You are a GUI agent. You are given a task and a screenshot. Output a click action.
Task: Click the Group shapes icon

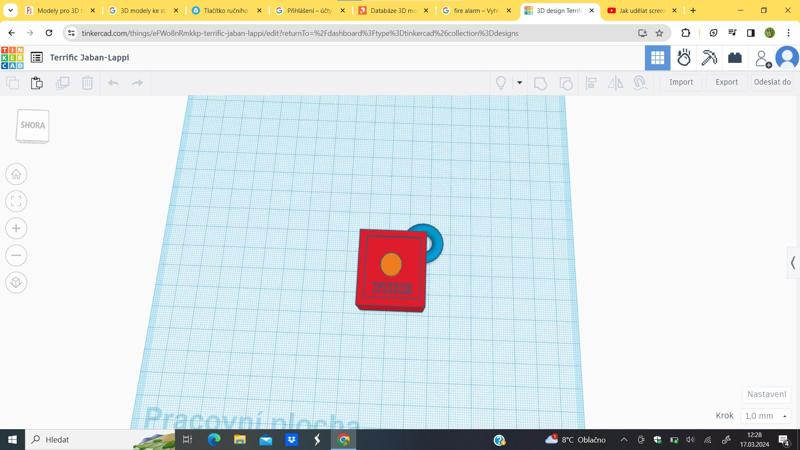[x=540, y=83]
